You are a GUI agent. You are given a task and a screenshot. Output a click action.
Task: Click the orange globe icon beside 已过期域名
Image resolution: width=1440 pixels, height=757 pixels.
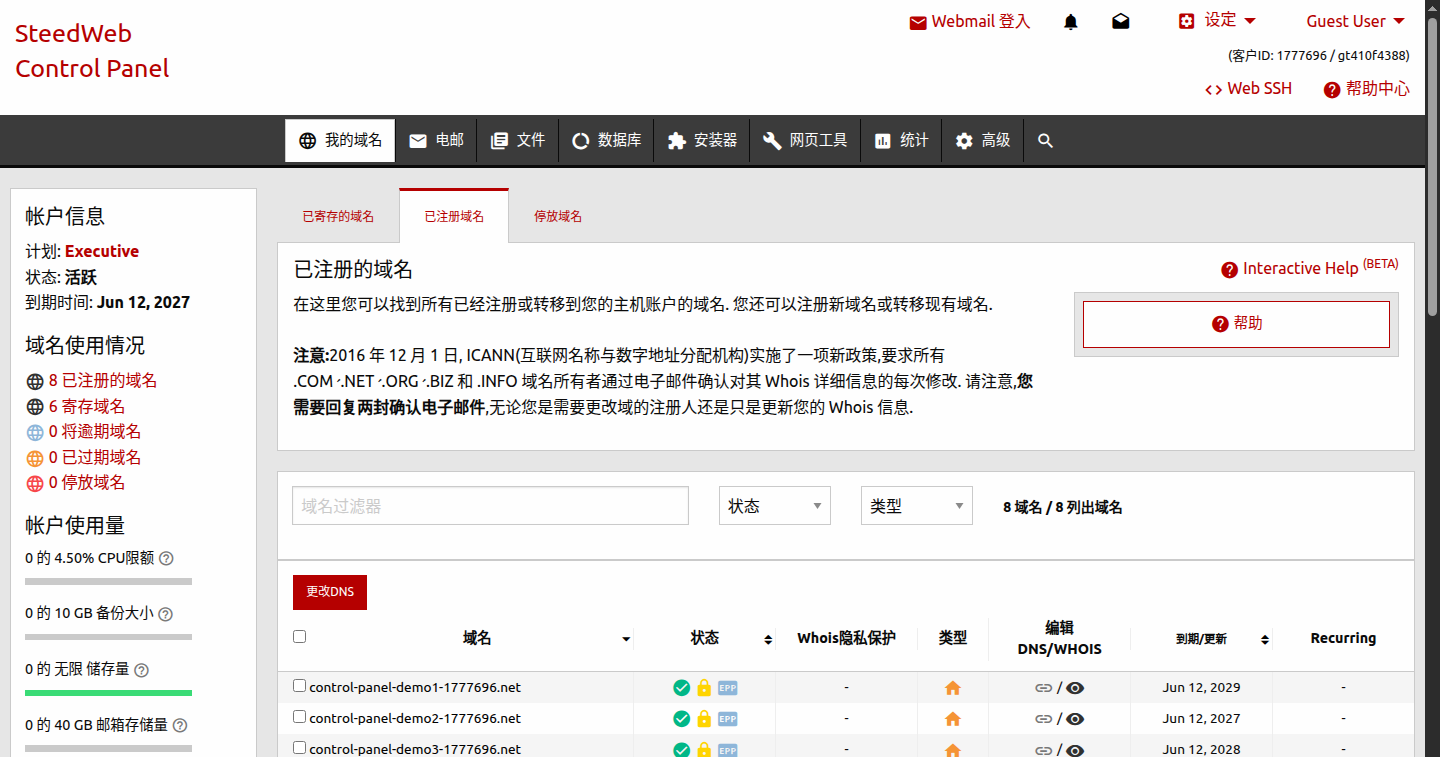pyautogui.click(x=35, y=458)
